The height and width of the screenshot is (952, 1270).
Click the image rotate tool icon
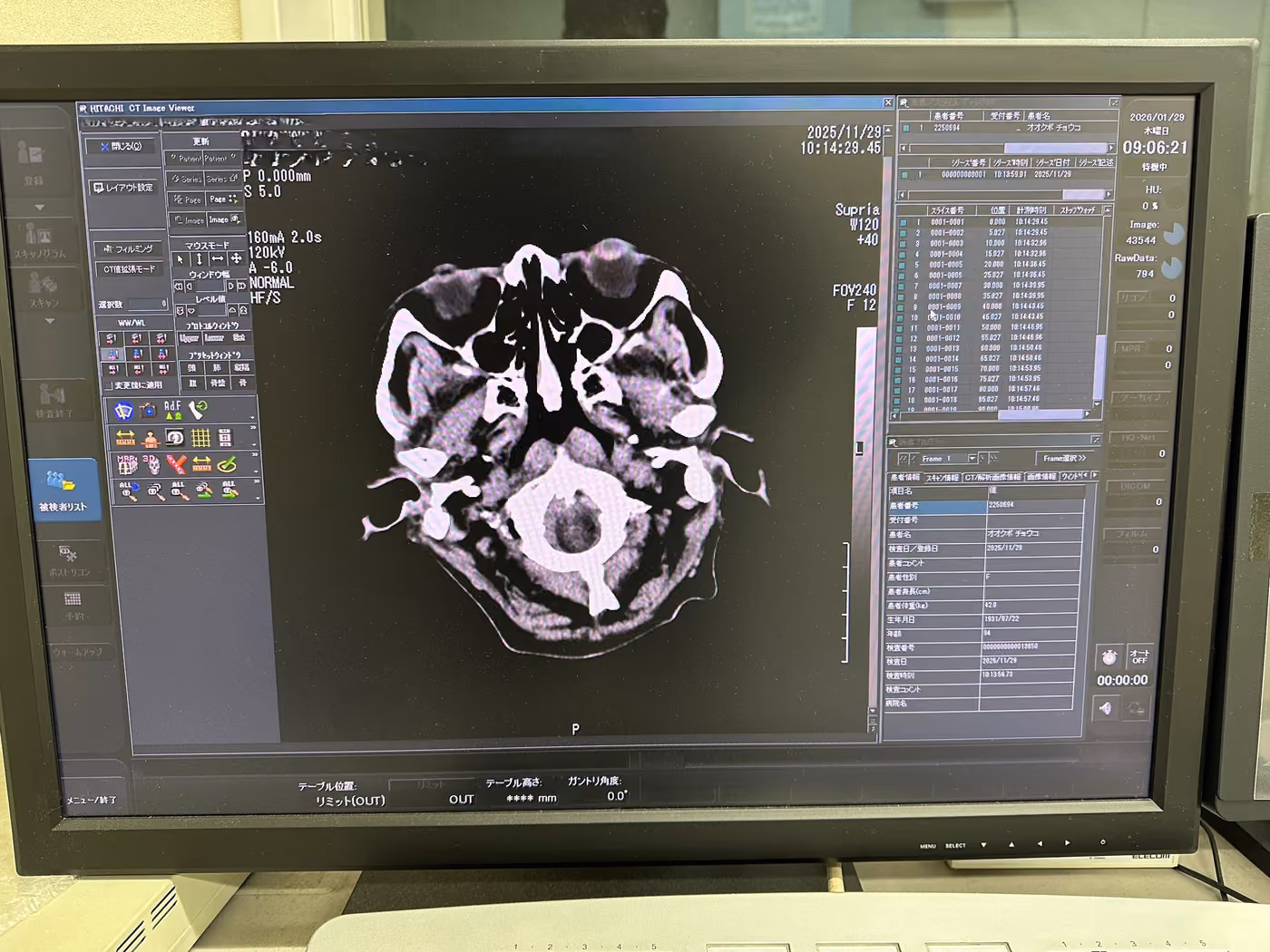click(x=175, y=439)
